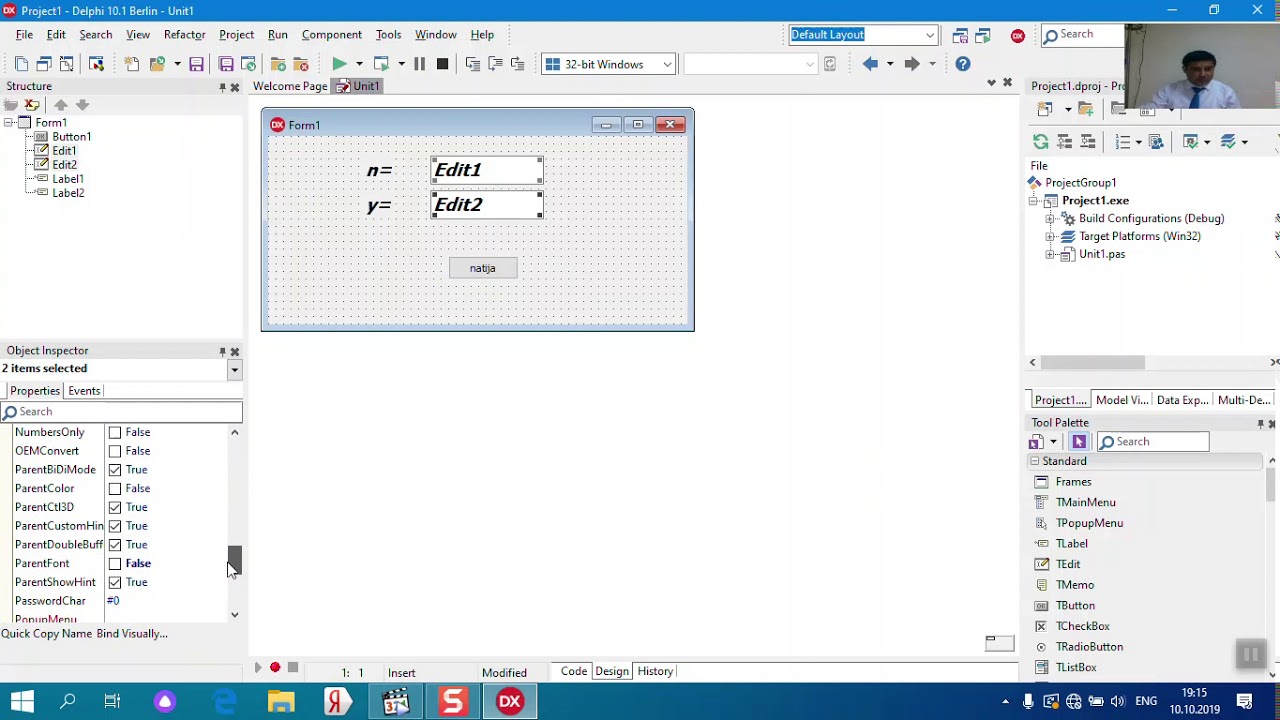Click the purple Save file icon

coord(196,64)
